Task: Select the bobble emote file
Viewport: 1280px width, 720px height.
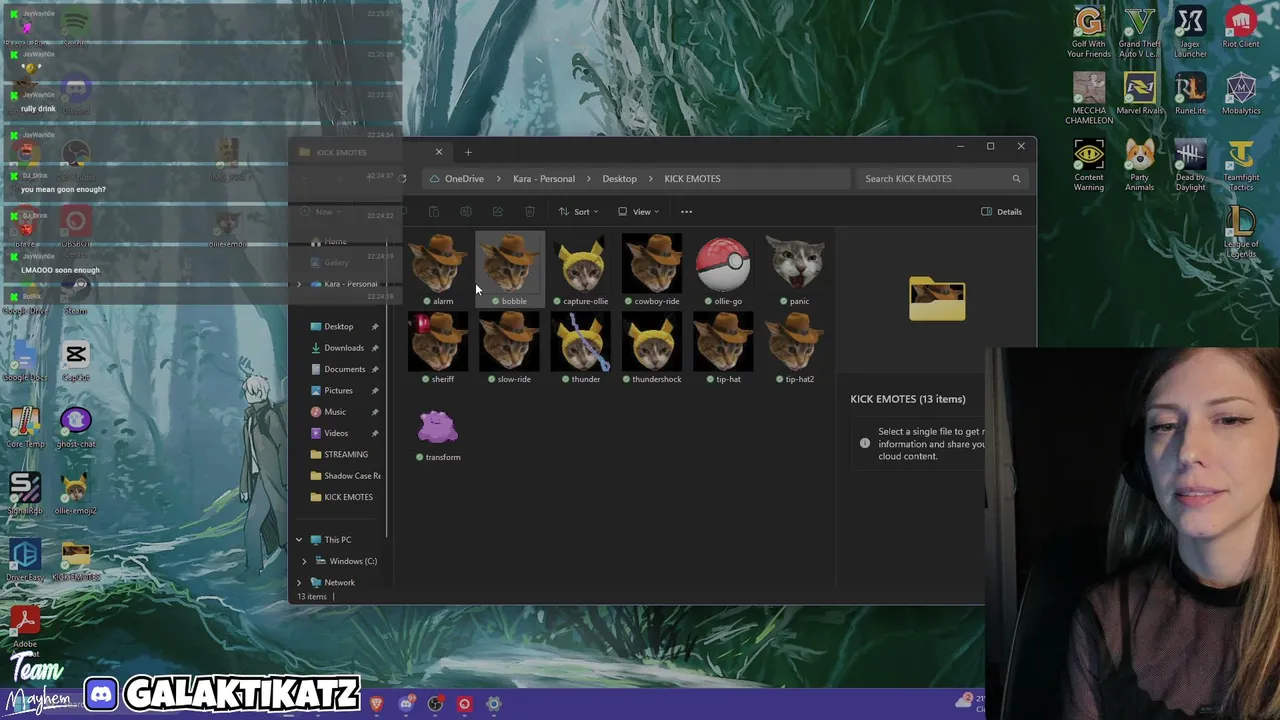Action: tap(510, 270)
